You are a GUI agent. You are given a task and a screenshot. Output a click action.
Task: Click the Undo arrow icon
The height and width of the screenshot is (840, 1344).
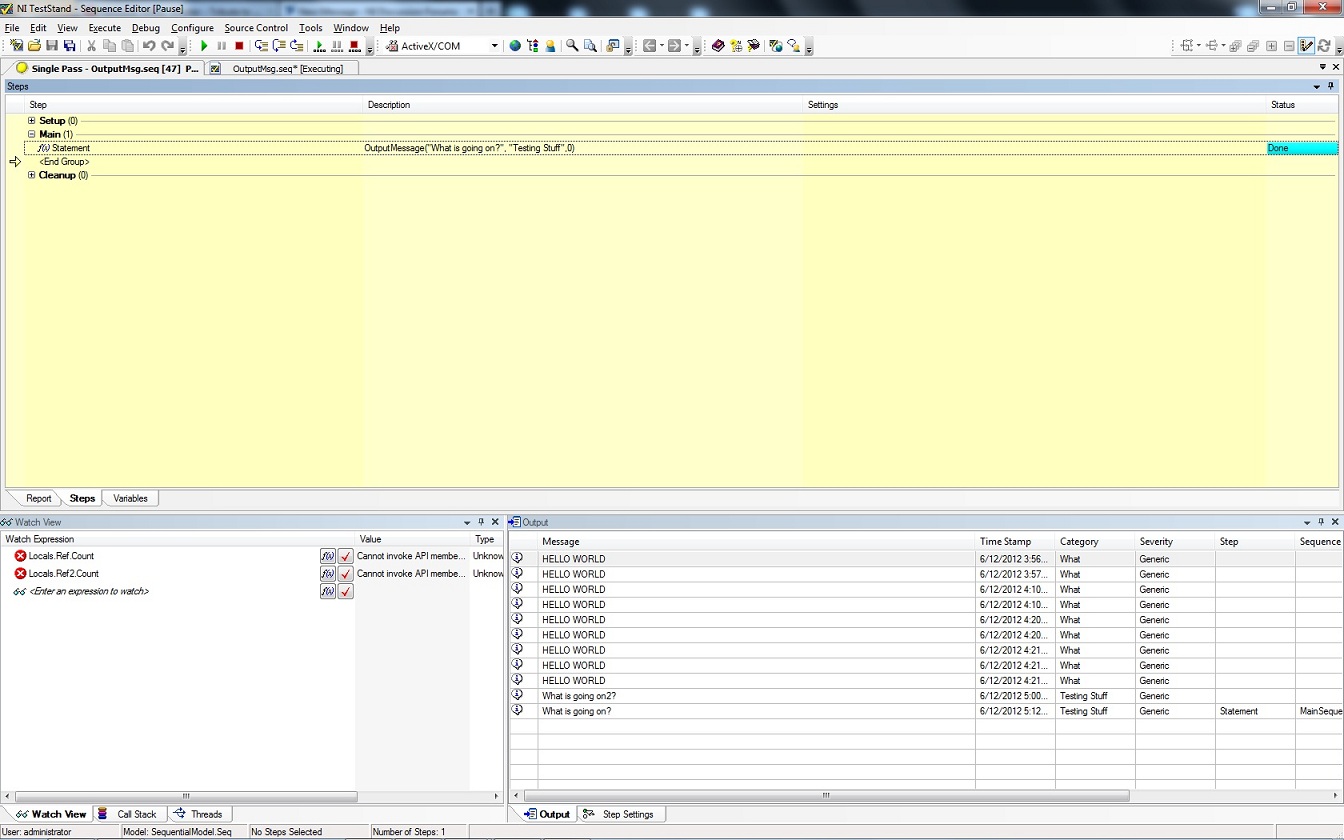pyautogui.click(x=148, y=46)
